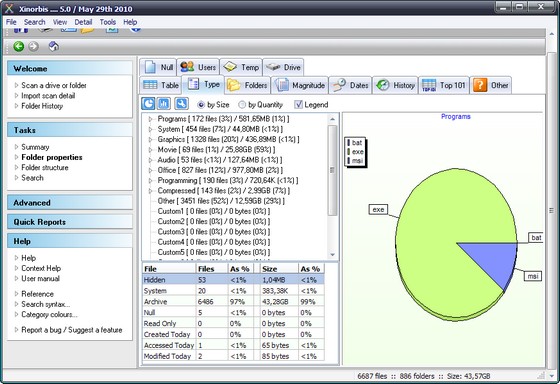The height and width of the screenshot is (384, 560).
Task: Select the Hidden row in file table
Action: (x=233, y=280)
